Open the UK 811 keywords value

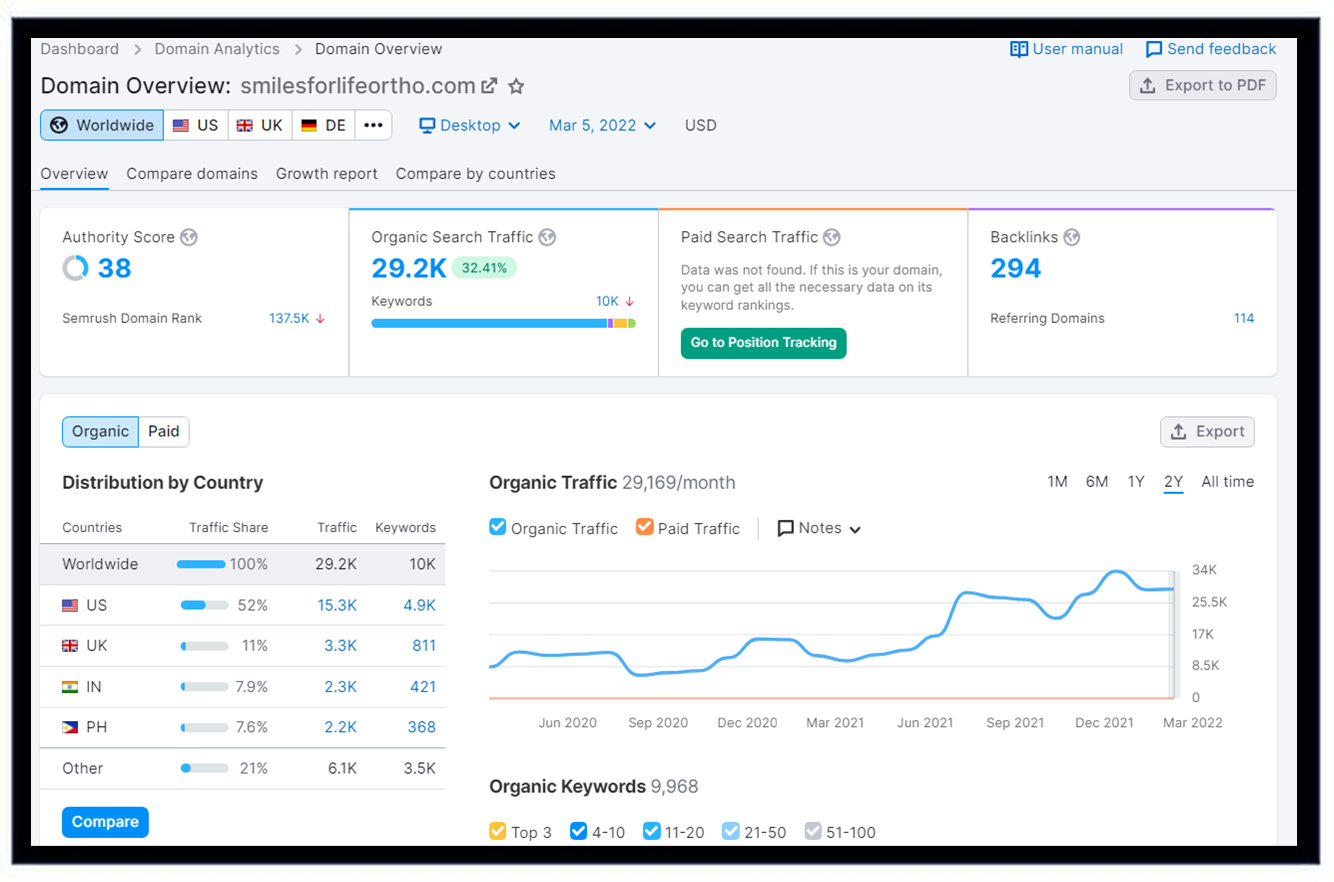(424, 646)
